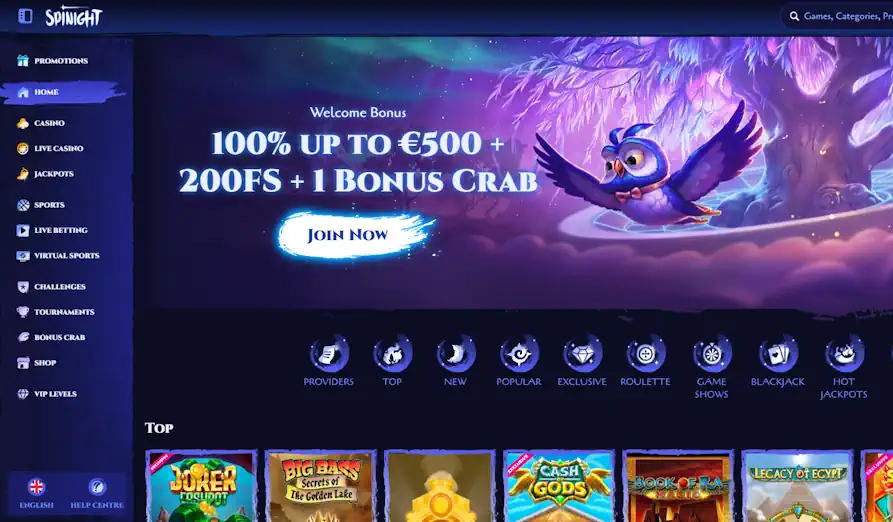Open the Joker Cashpot game thumbnail

click(x=202, y=486)
